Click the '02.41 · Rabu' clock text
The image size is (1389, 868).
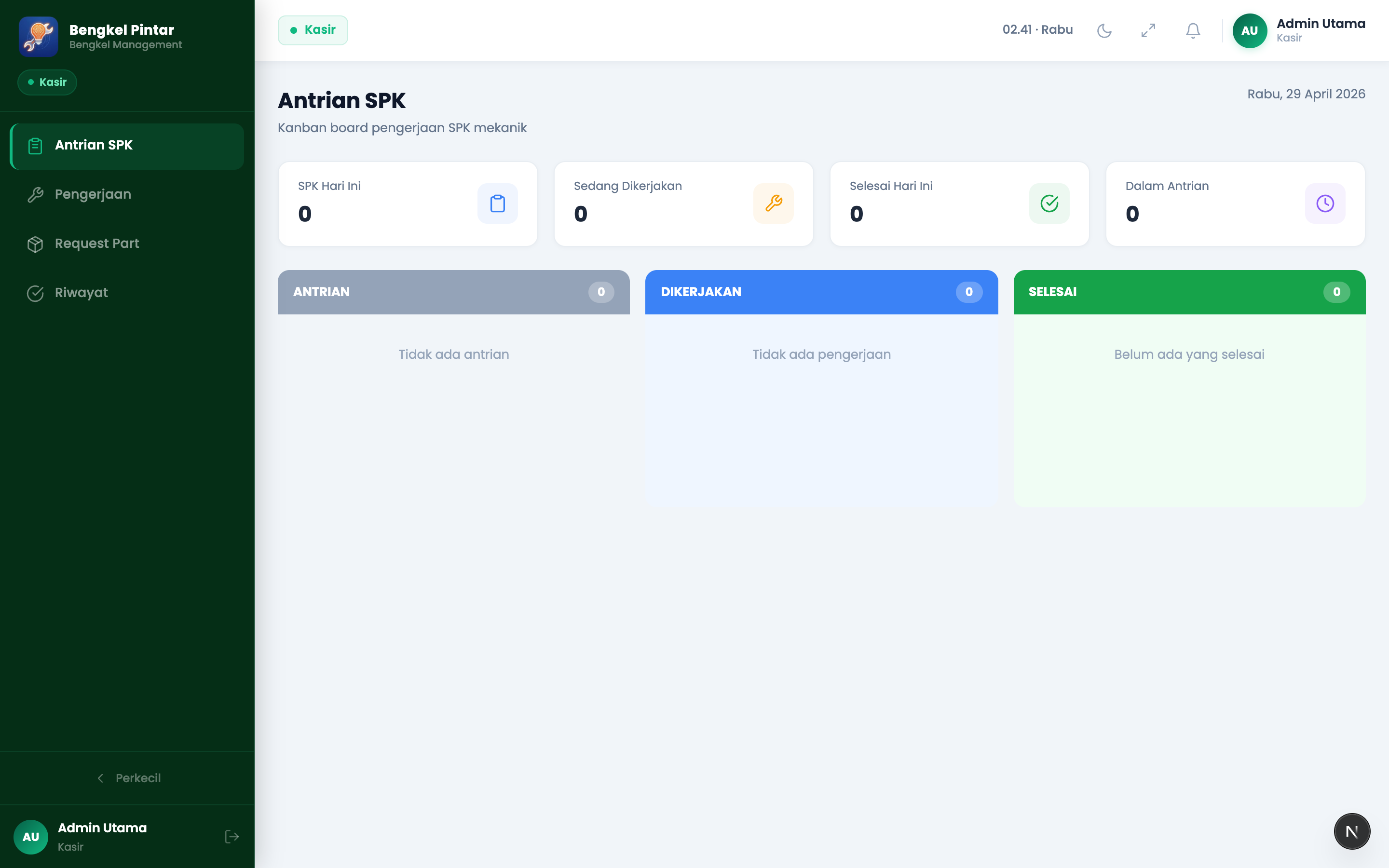click(1037, 30)
